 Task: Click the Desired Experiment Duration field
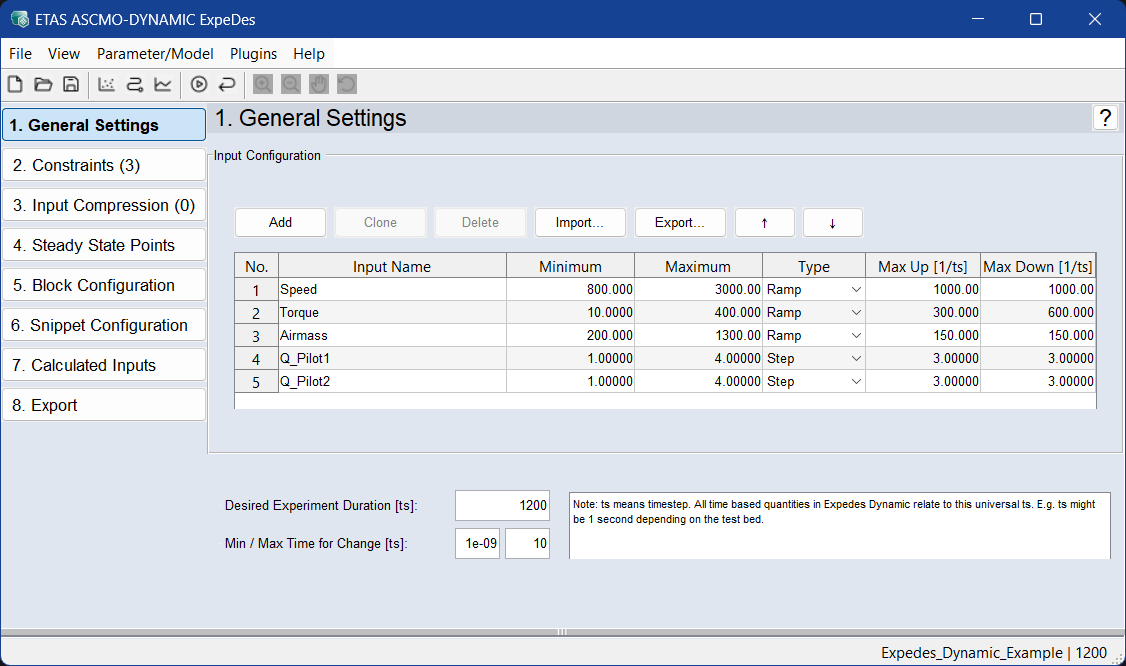[x=502, y=506]
